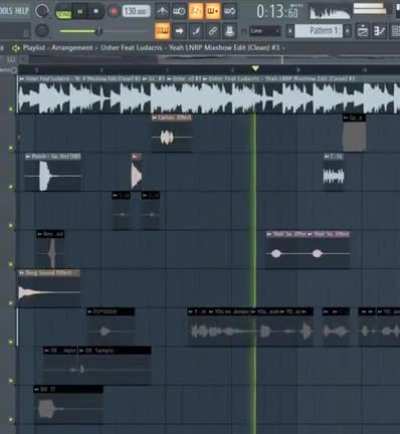Click the arrow icon in second toolbar row
The width and height of the screenshot is (400, 434).
[x=179, y=31]
